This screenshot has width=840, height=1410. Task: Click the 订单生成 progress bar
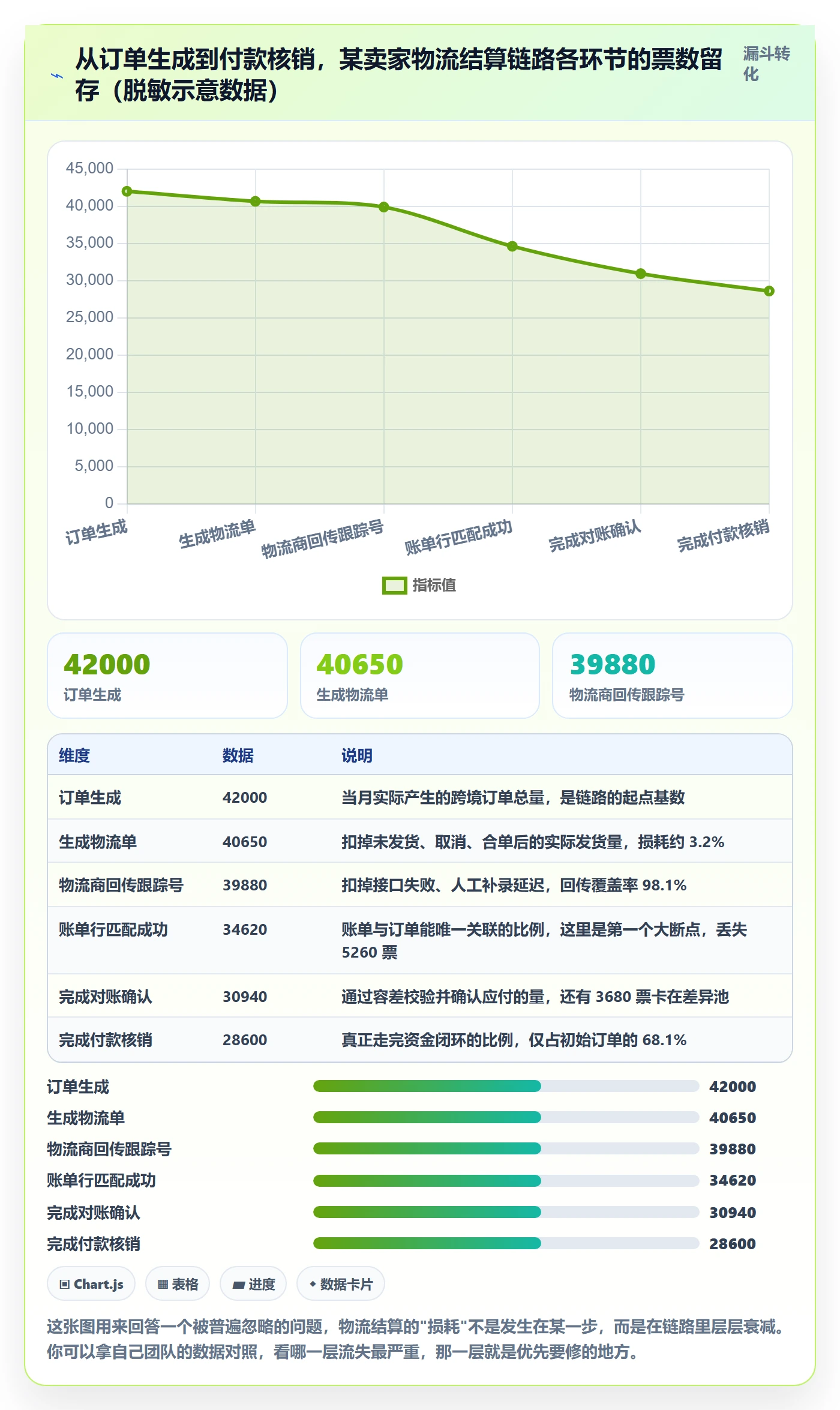tap(506, 1086)
